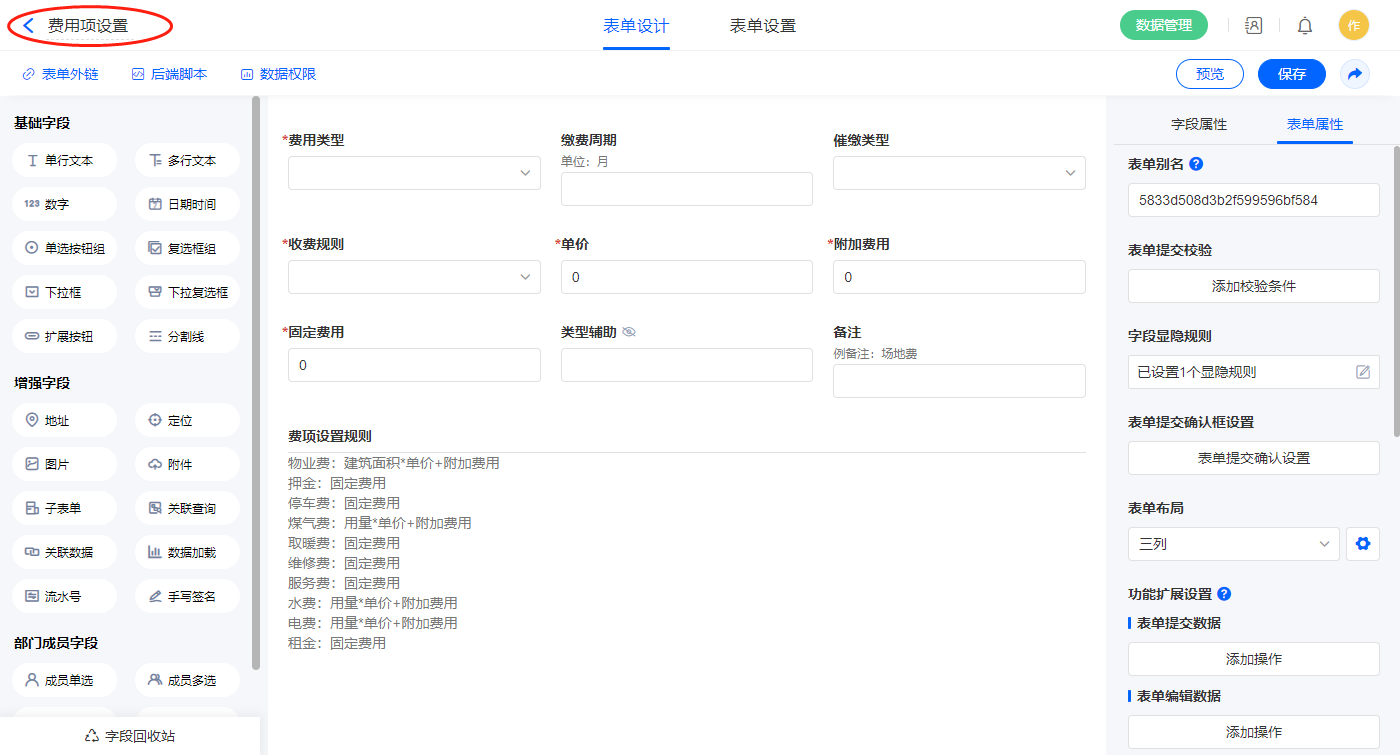Open the 表单外链 link

click(x=61, y=74)
